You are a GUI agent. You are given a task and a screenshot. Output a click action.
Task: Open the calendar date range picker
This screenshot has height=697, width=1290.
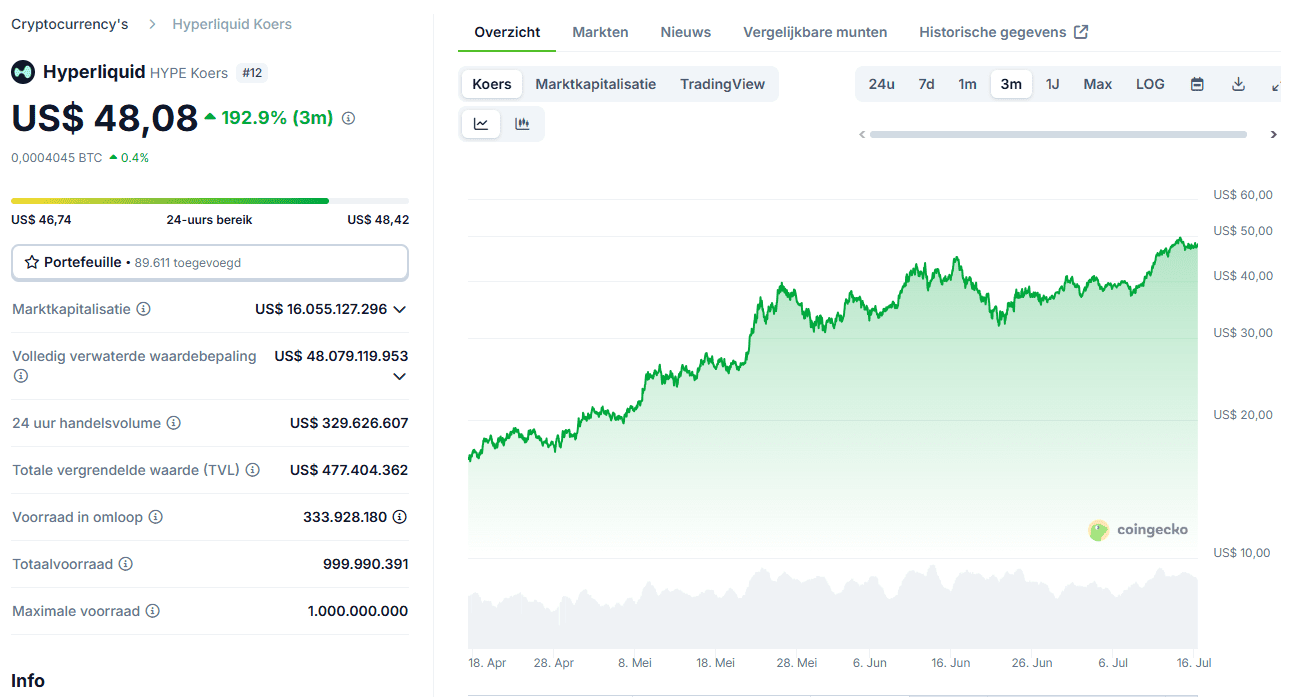click(x=1197, y=84)
